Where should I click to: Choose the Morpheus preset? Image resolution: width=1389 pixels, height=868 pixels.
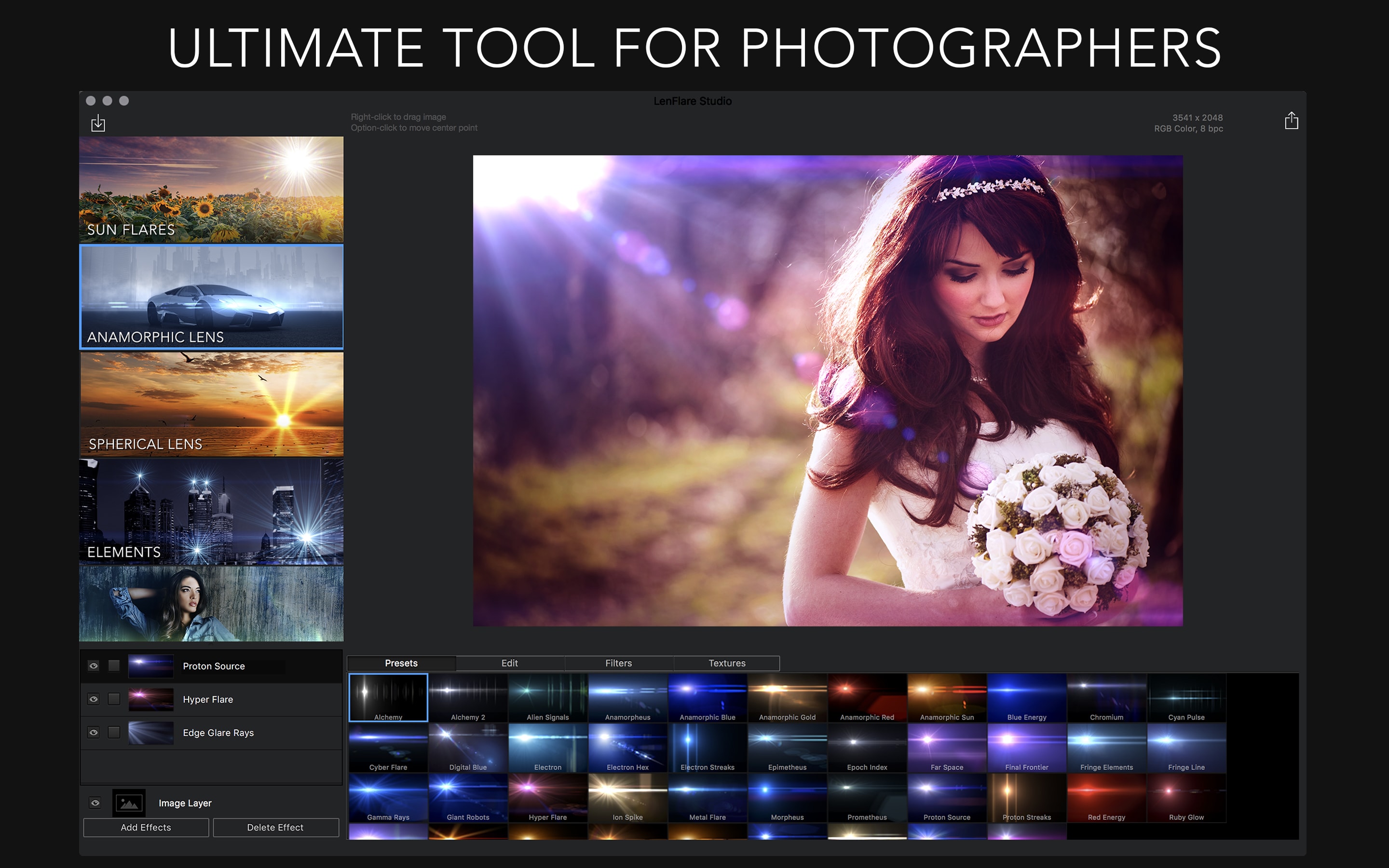click(787, 798)
